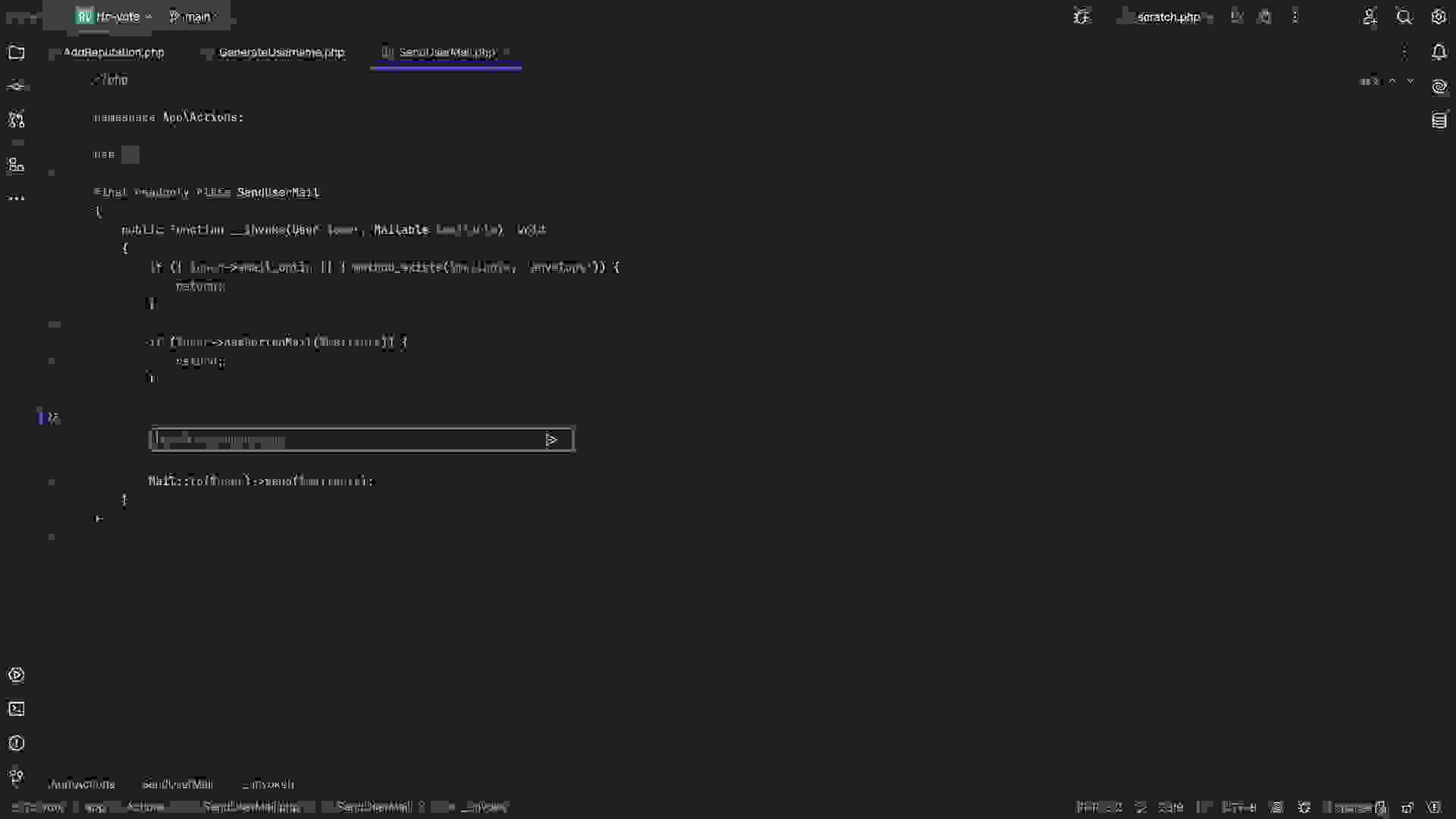Screen dimensions: 1456x819
Task: Open the Terminal tool window
Action: pos(16,709)
